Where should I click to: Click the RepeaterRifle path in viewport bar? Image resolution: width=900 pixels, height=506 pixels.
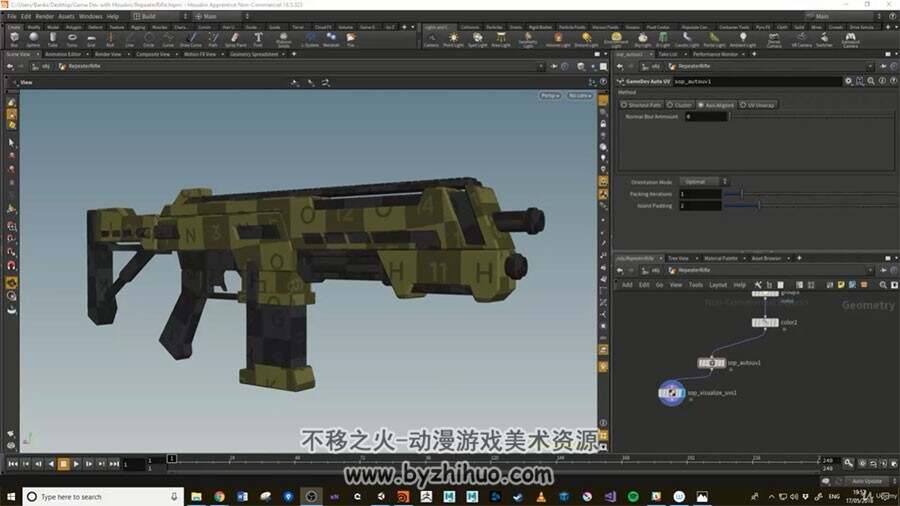click(x=84, y=66)
